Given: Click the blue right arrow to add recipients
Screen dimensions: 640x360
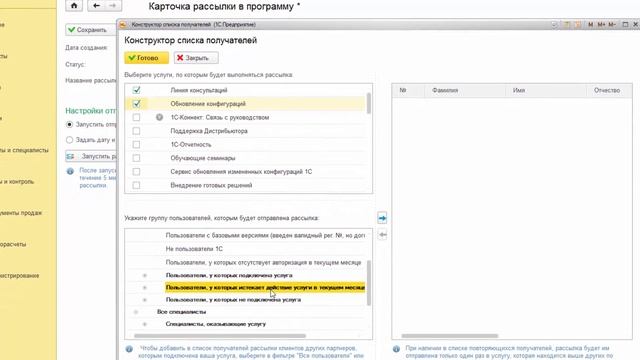Looking at the screenshot, I should tap(382, 218).
